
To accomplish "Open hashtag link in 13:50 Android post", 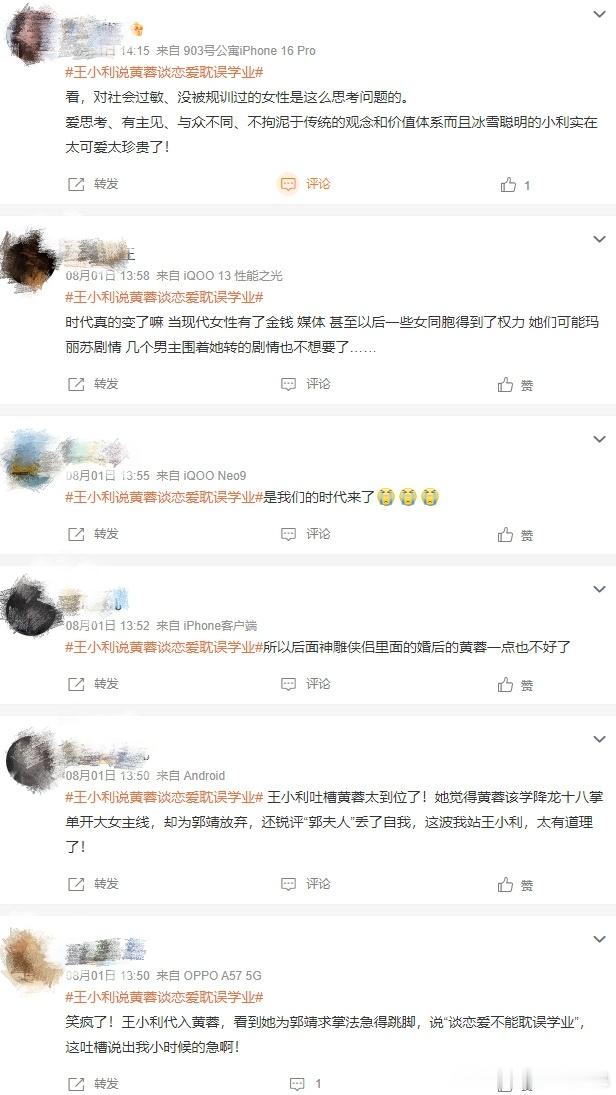I will [x=164, y=797].
